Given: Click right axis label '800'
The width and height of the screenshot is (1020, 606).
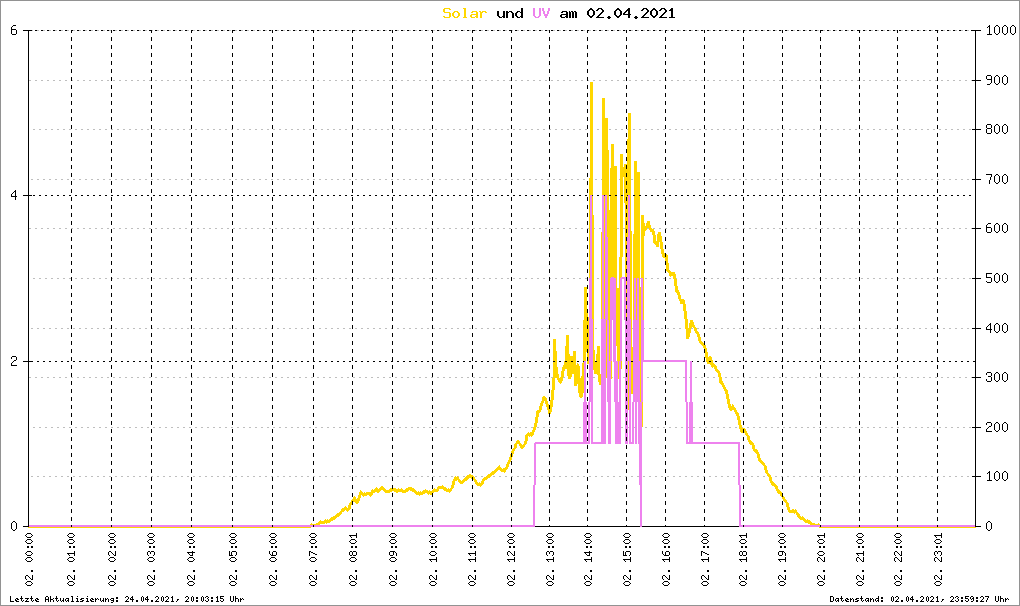Looking at the screenshot, I should pos(997,130).
